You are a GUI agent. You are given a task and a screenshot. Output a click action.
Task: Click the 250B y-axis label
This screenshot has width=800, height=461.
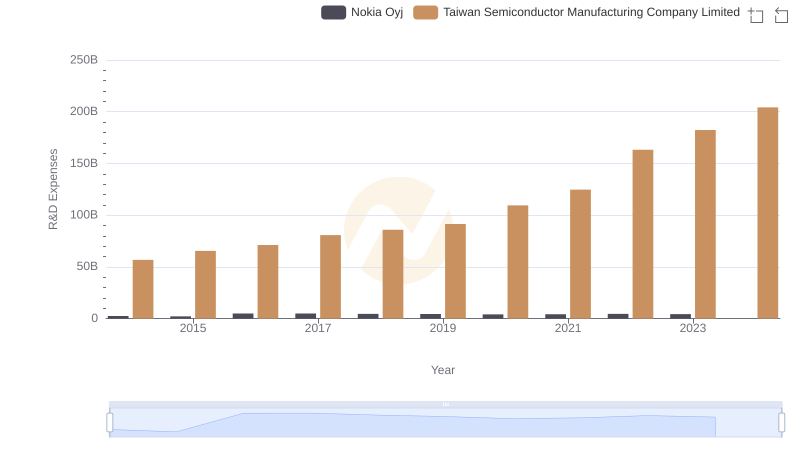coord(84,60)
